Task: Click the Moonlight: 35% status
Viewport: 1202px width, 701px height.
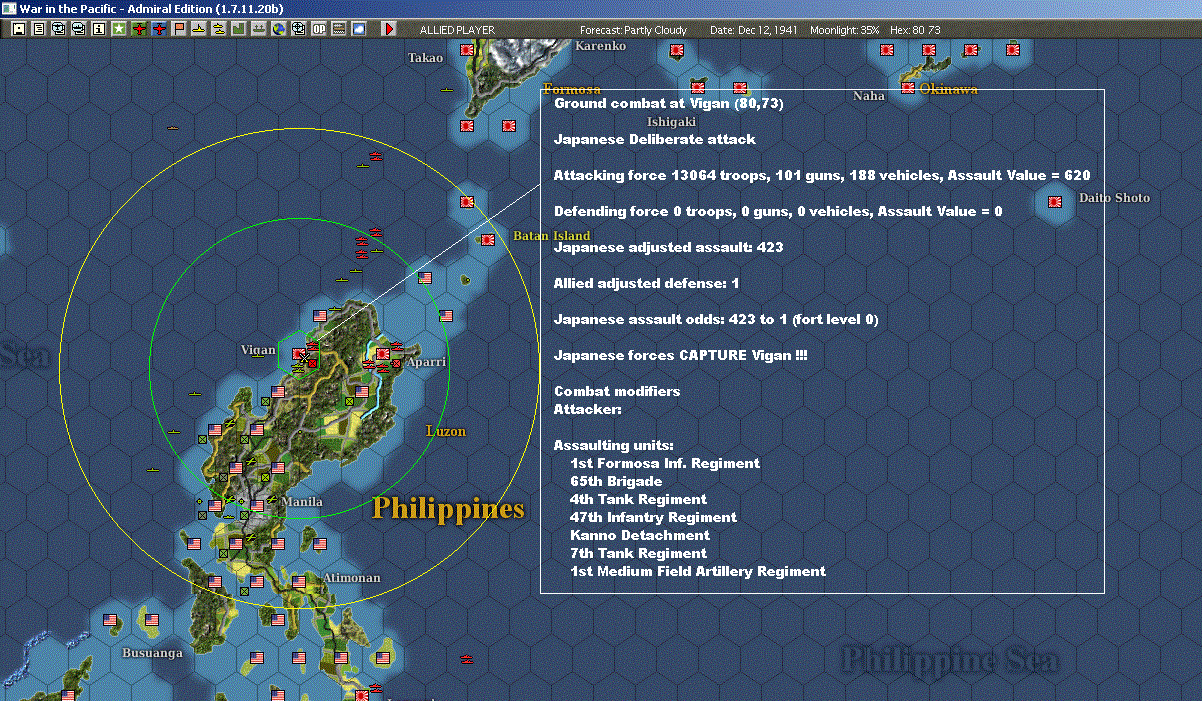Action: click(845, 30)
